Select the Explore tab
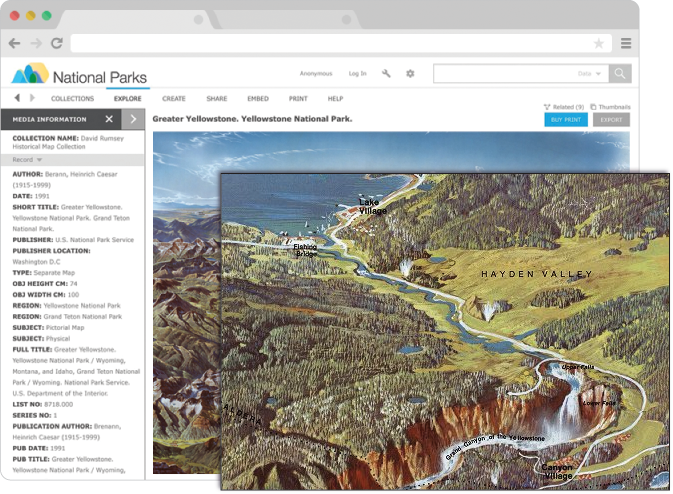 click(x=127, y=98)
